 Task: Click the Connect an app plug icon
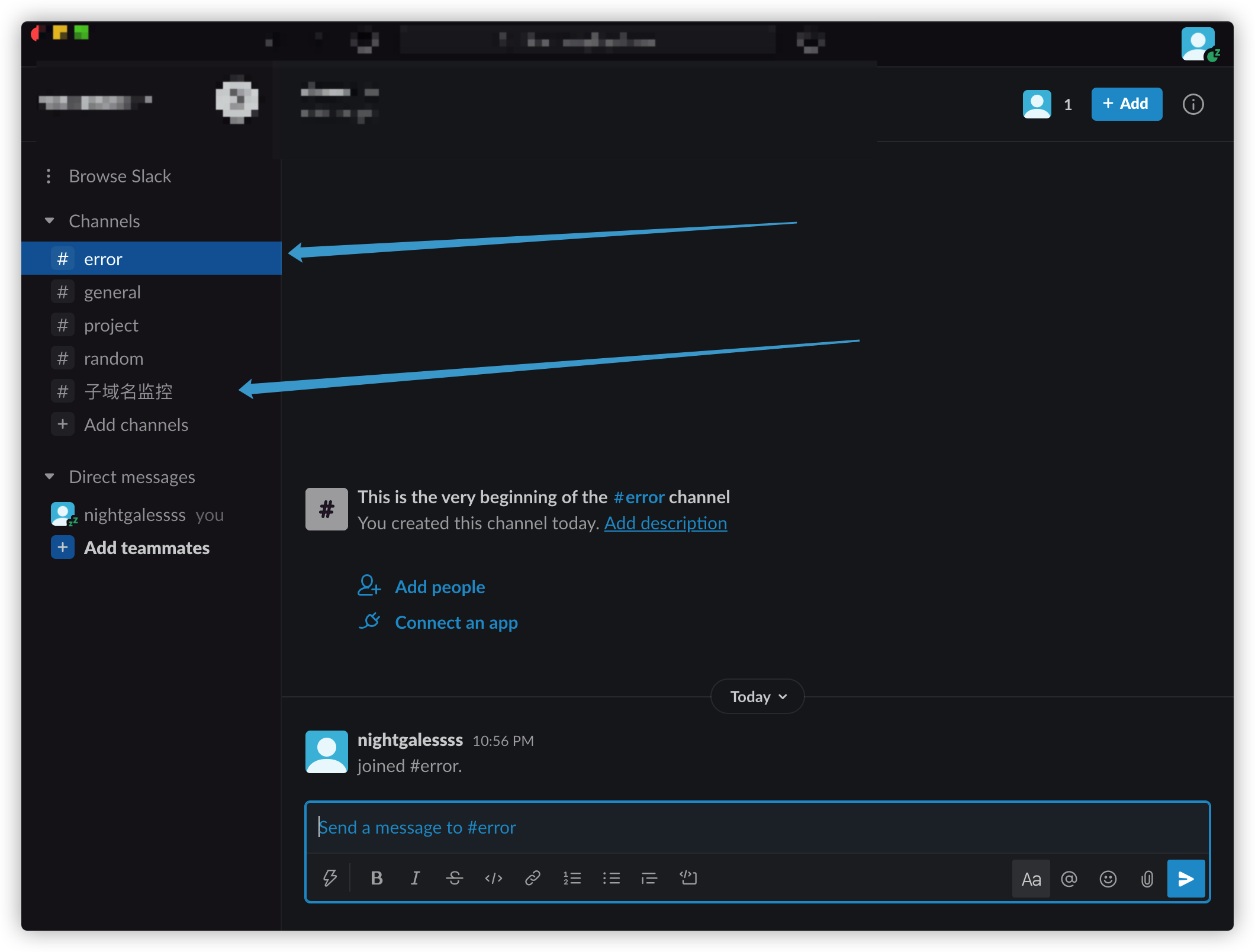369,621
